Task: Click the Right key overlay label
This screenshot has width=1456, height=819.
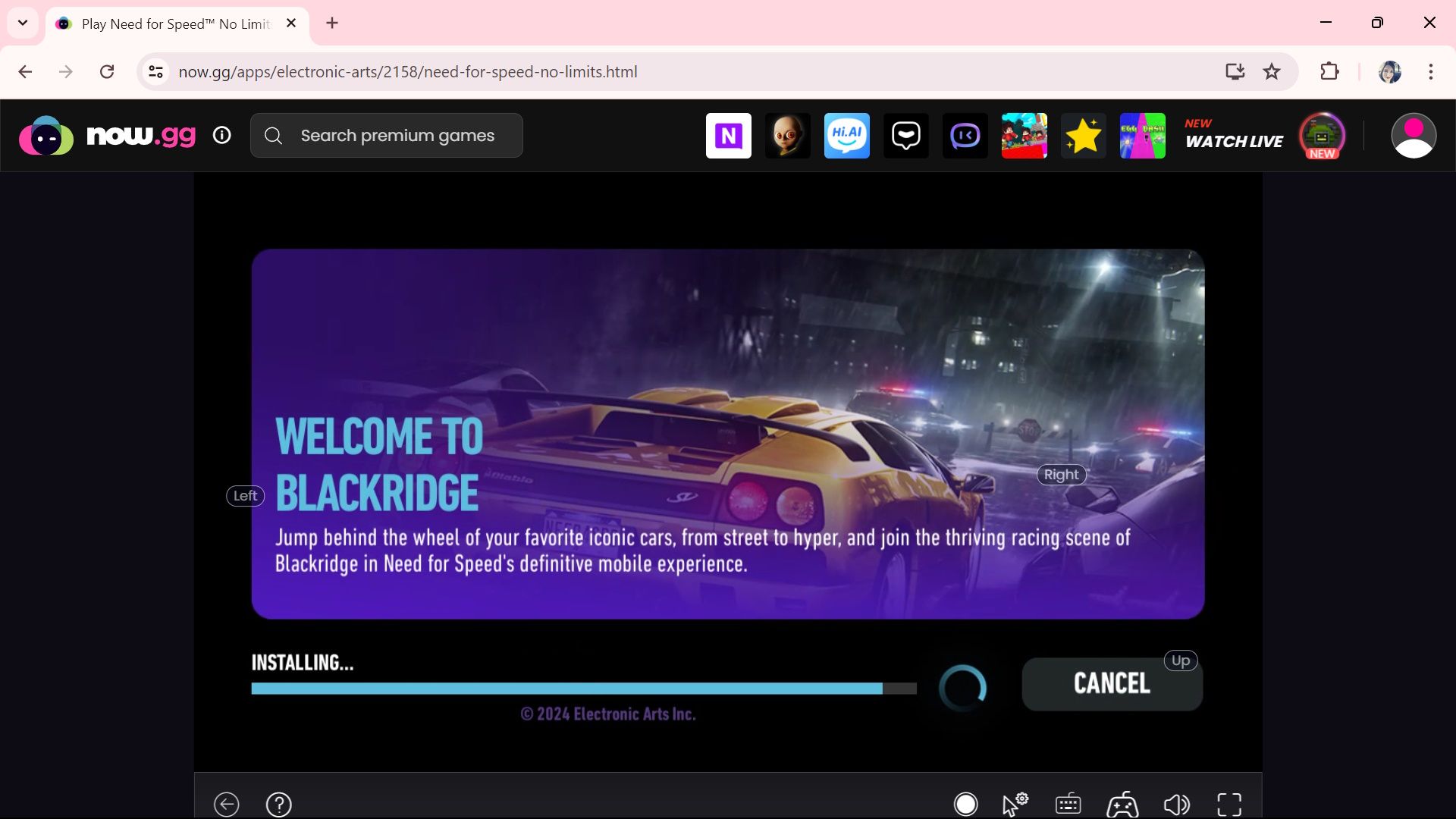Action: click(x=1062, y=475)
